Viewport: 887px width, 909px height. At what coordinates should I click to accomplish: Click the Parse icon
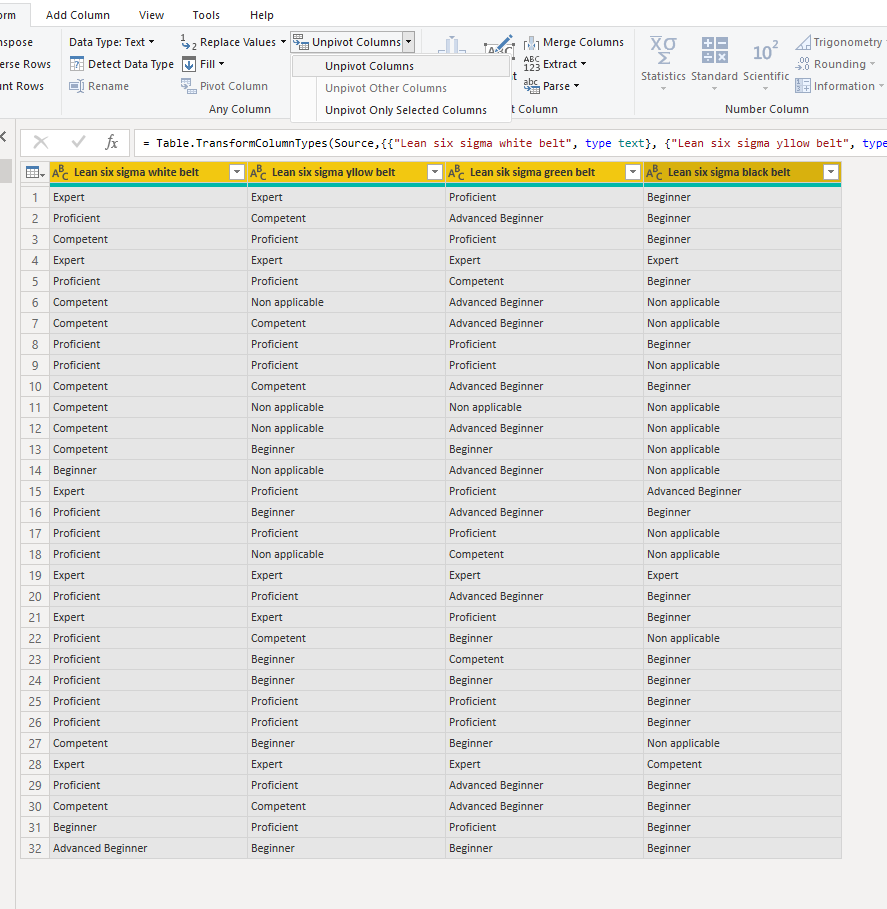click(531, 86)
